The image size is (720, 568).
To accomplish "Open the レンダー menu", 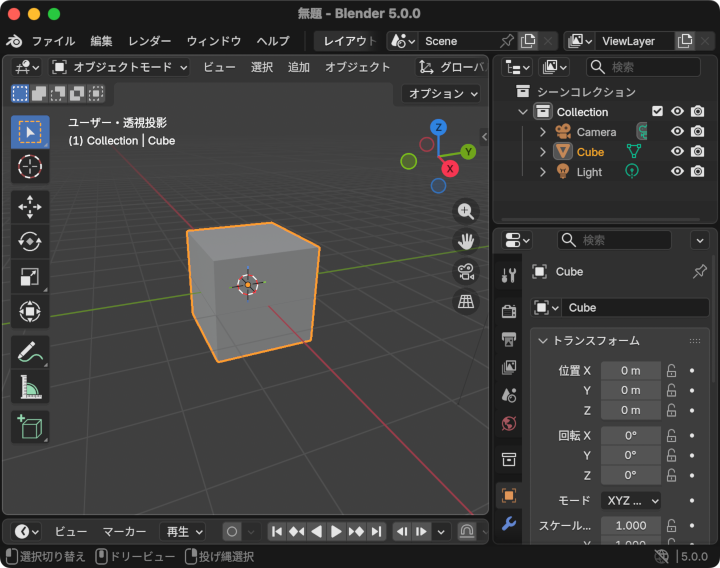I will tap(149, 41).
